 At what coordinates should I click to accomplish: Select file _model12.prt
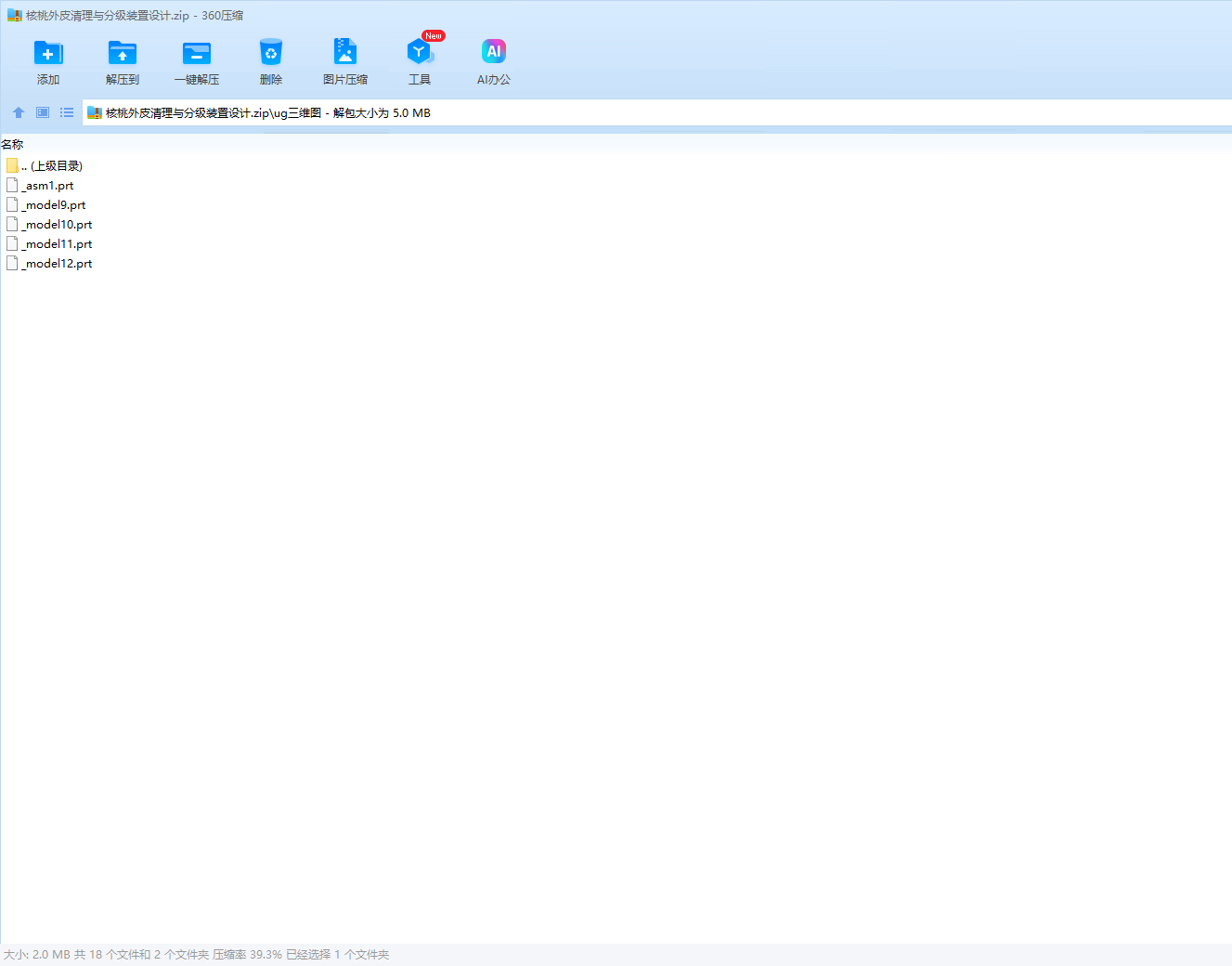(x=48, y=263)
